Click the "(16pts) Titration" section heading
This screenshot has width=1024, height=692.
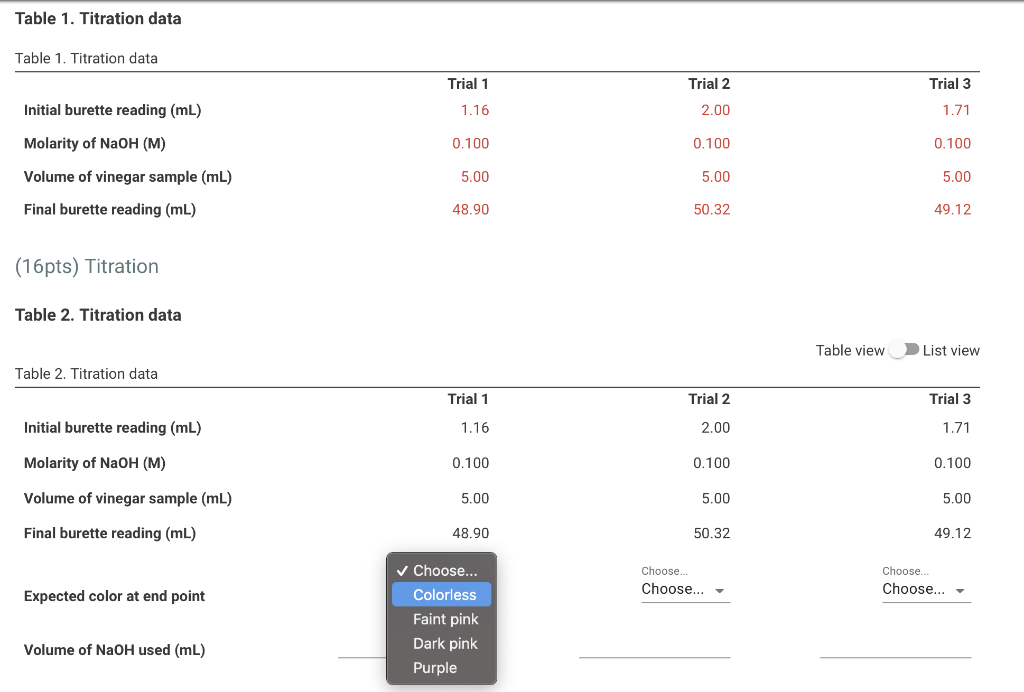coord(86,266)
